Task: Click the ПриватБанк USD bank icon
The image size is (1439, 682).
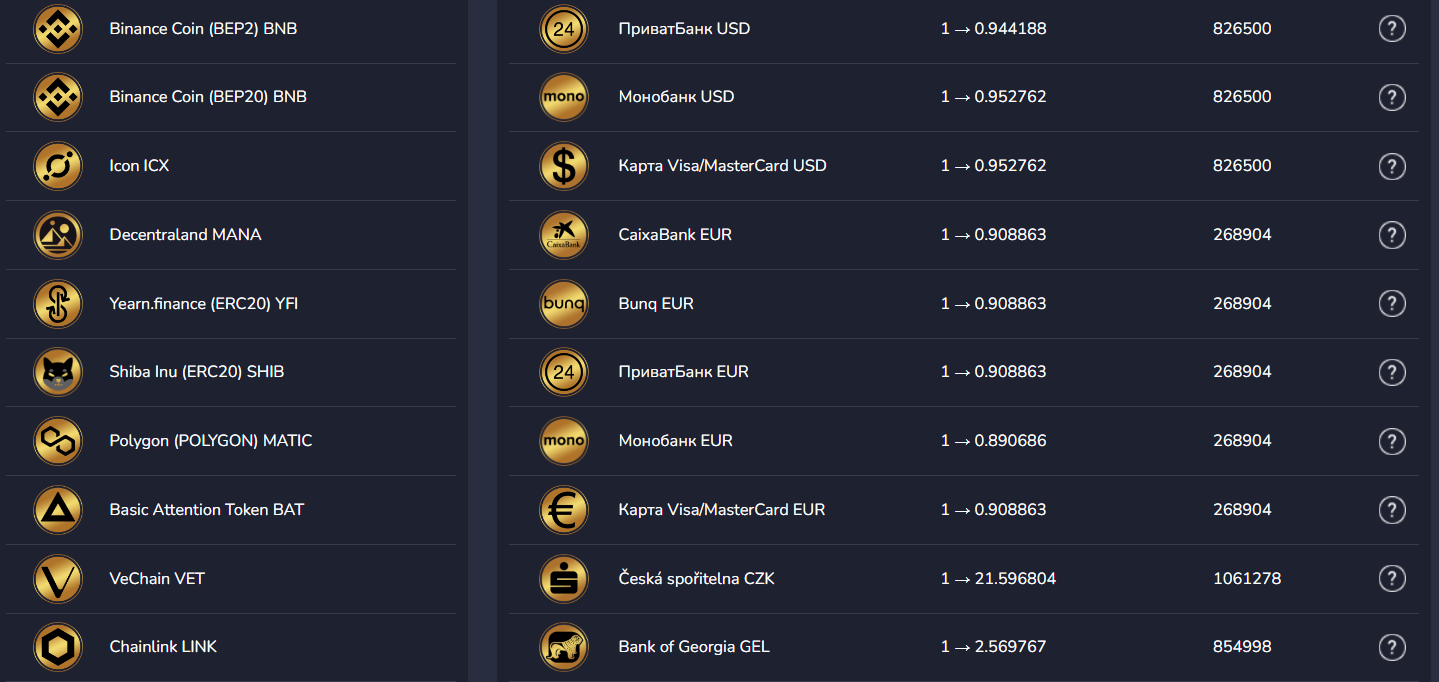Action: 564,28
